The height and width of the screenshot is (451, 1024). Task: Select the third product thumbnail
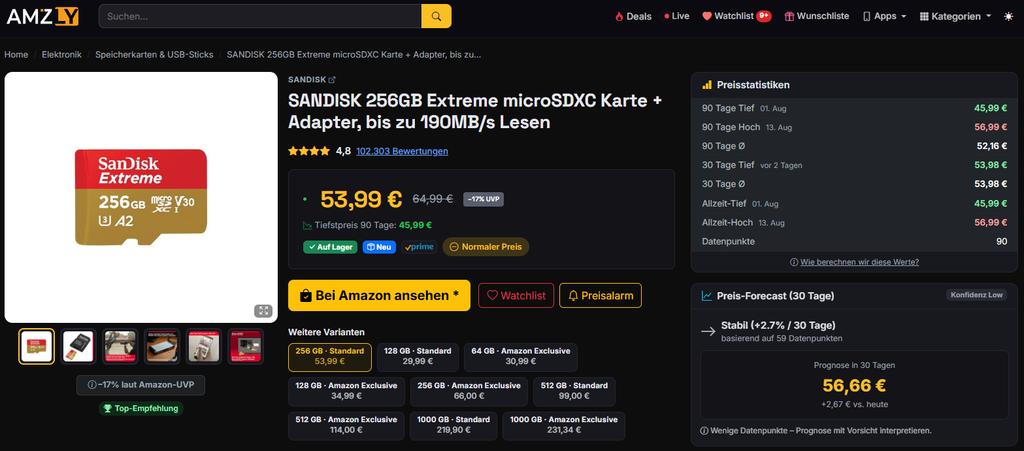coord(120,346)
